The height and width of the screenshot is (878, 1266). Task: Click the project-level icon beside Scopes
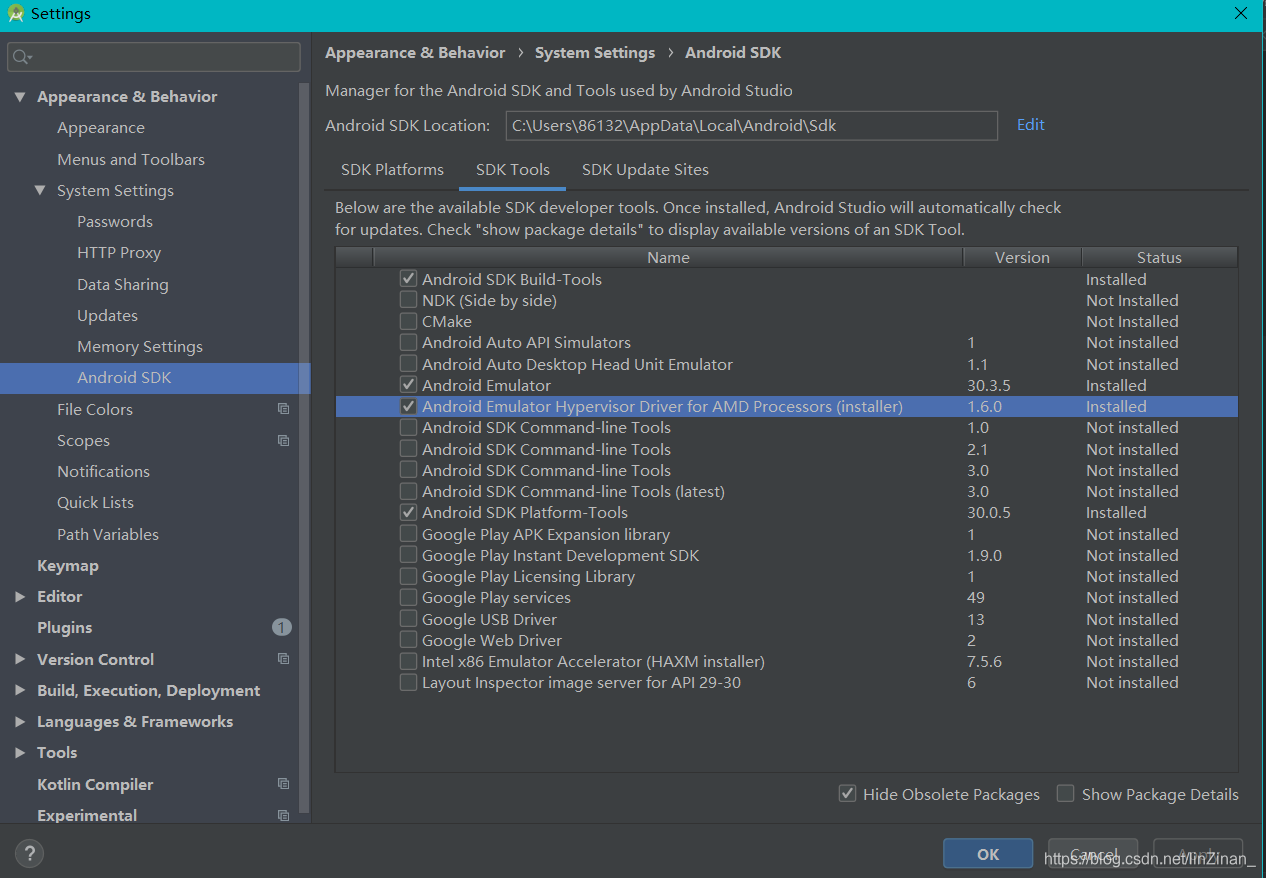283,440
